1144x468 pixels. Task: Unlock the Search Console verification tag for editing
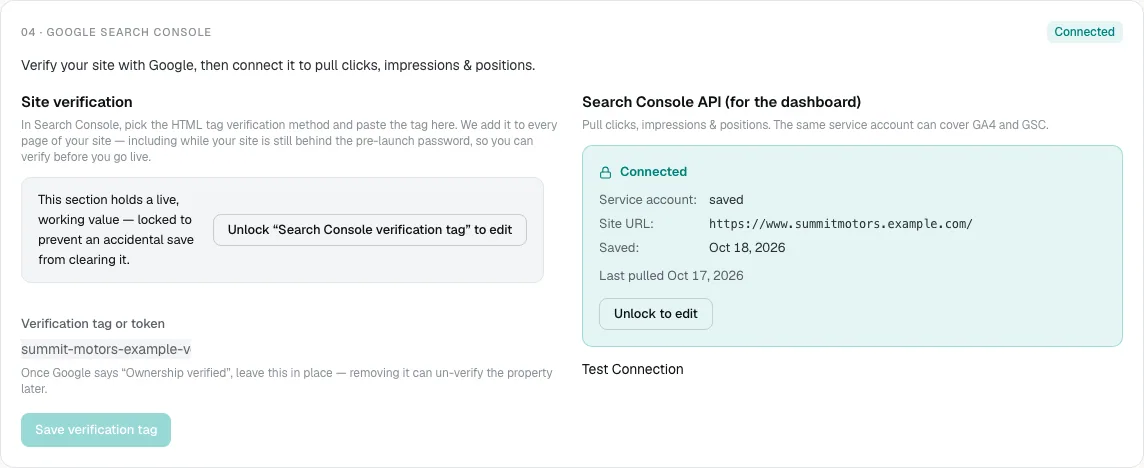(370, 230)
